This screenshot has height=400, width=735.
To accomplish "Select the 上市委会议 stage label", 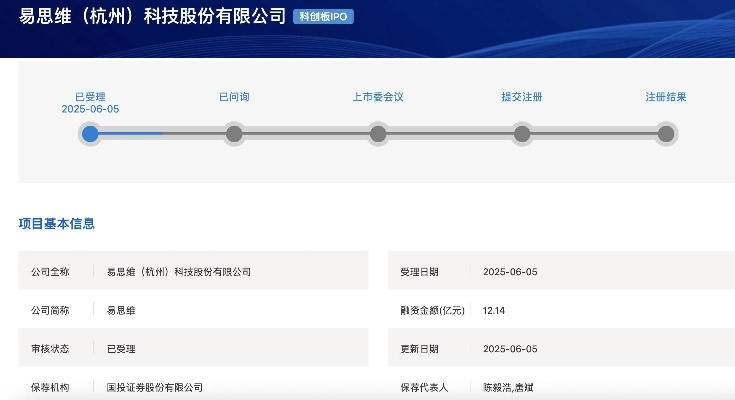I will point(378,97).
